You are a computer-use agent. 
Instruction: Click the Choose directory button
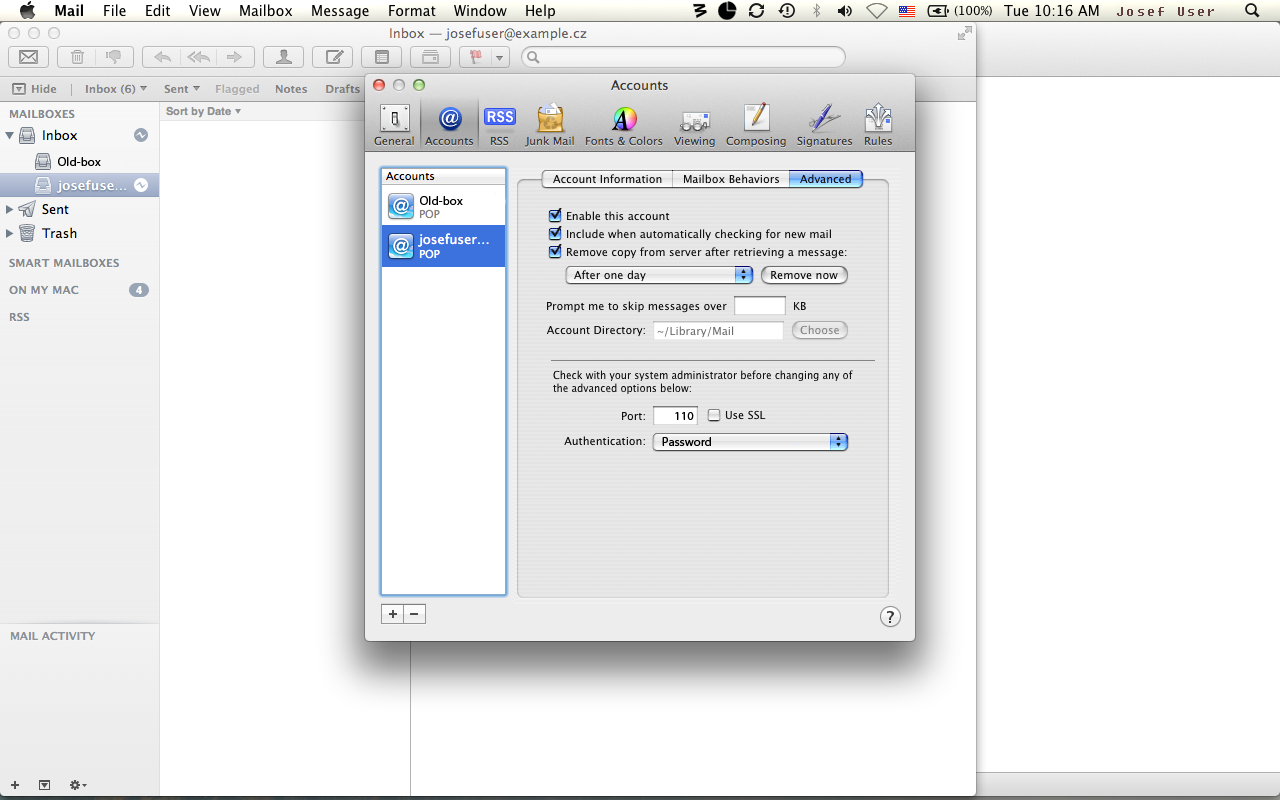(820, 330)
